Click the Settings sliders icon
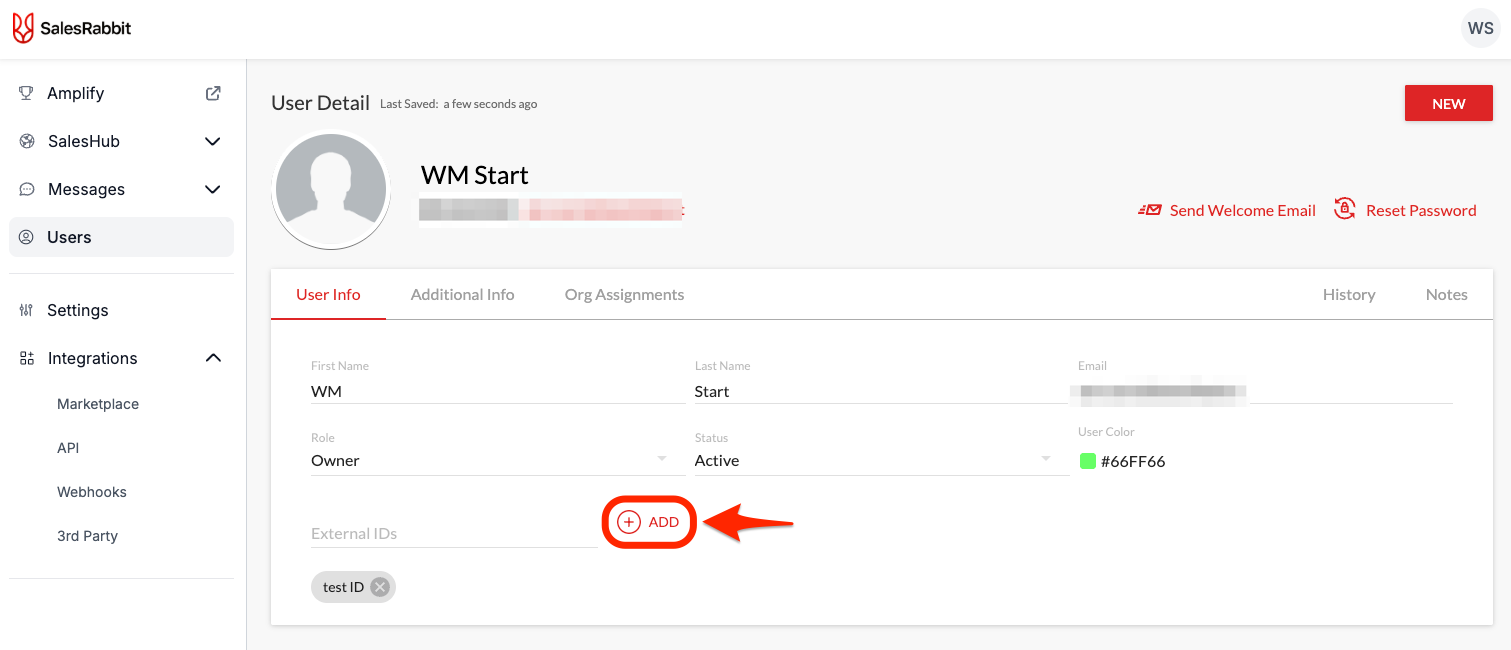This screenshot has width=1511, height=650. coord(27,310)
